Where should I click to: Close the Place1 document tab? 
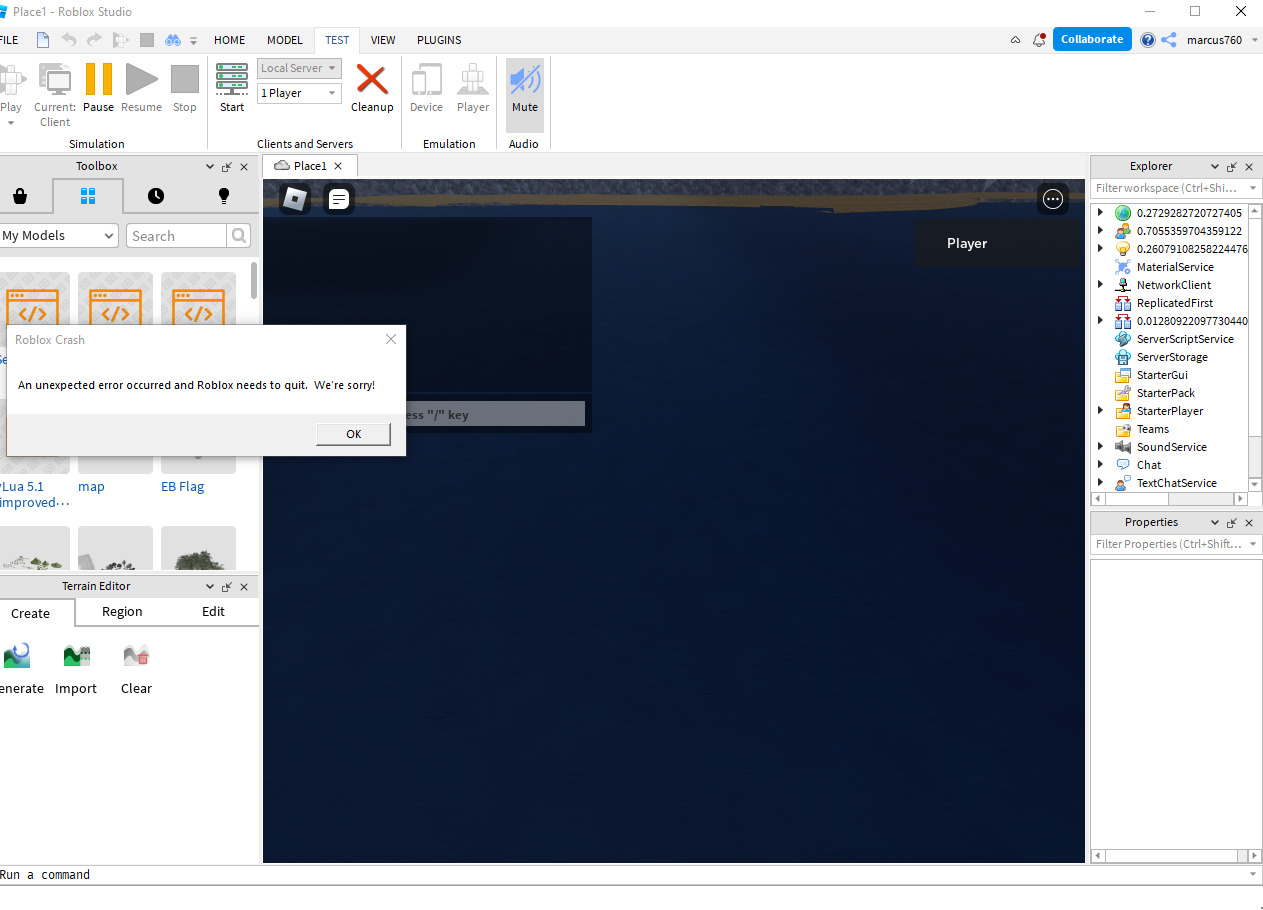coord(338,166)
